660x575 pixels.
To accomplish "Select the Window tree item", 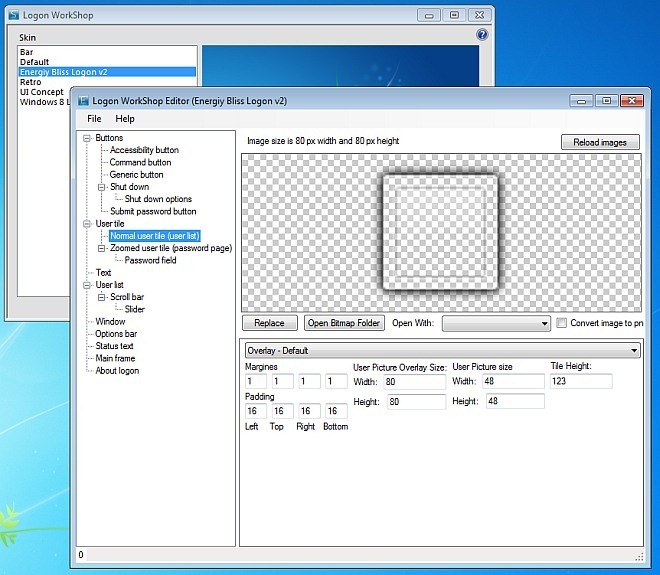I will [x=110, y=322].
